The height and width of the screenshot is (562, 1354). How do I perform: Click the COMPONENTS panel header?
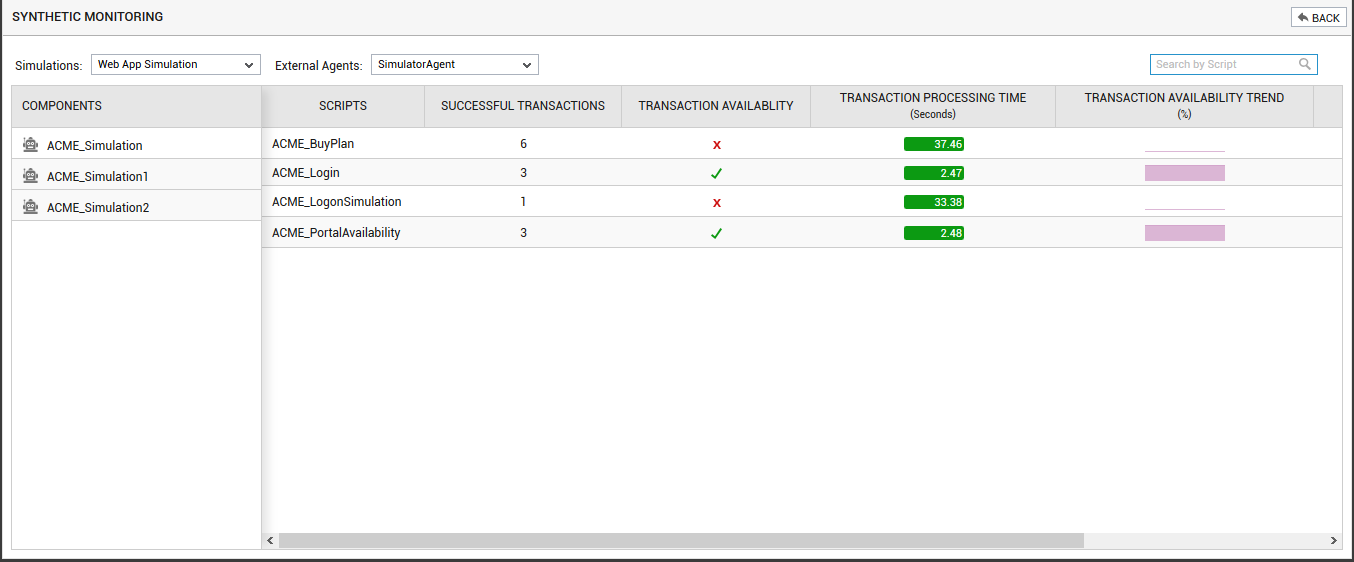136,106
